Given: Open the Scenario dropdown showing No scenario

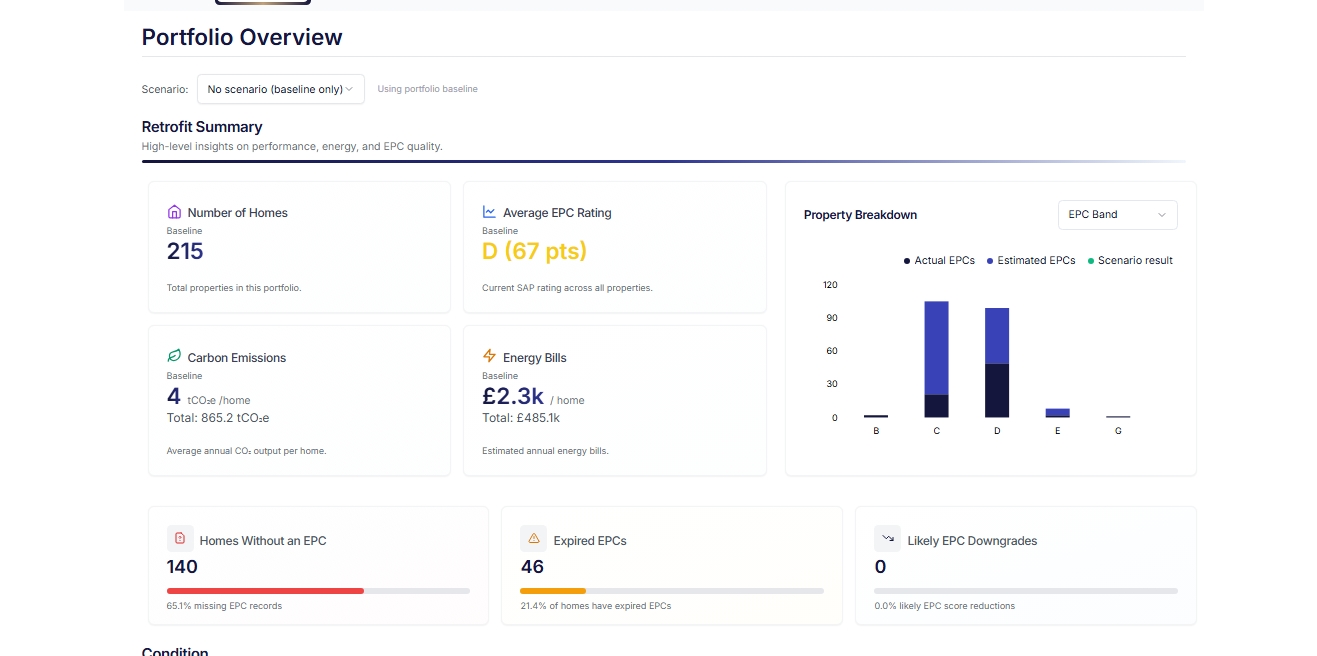Looking at the screenshot, I should pyautogui.click(x=280, y=89).
